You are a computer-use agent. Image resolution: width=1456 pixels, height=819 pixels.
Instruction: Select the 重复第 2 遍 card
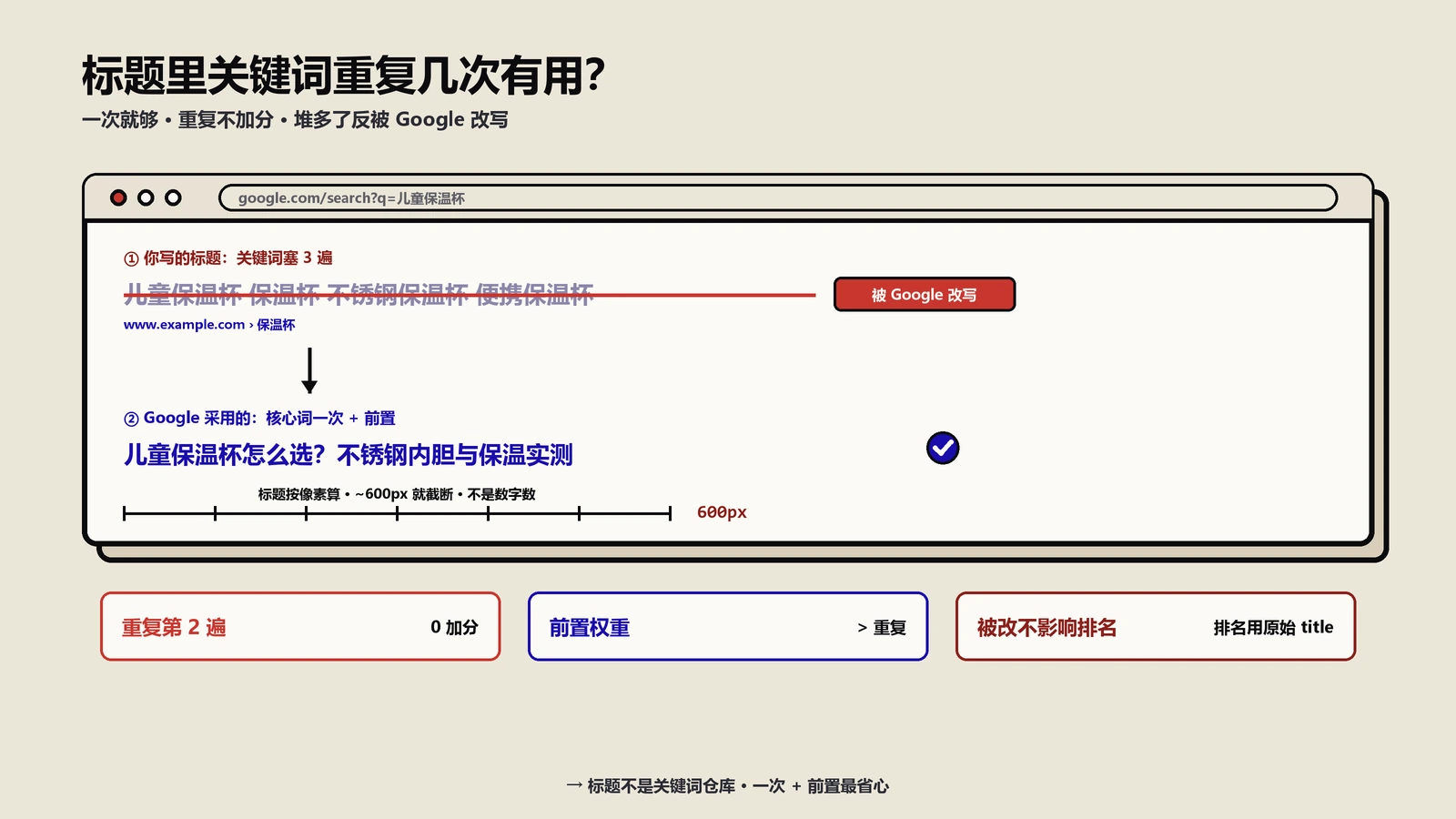[300, 626]
